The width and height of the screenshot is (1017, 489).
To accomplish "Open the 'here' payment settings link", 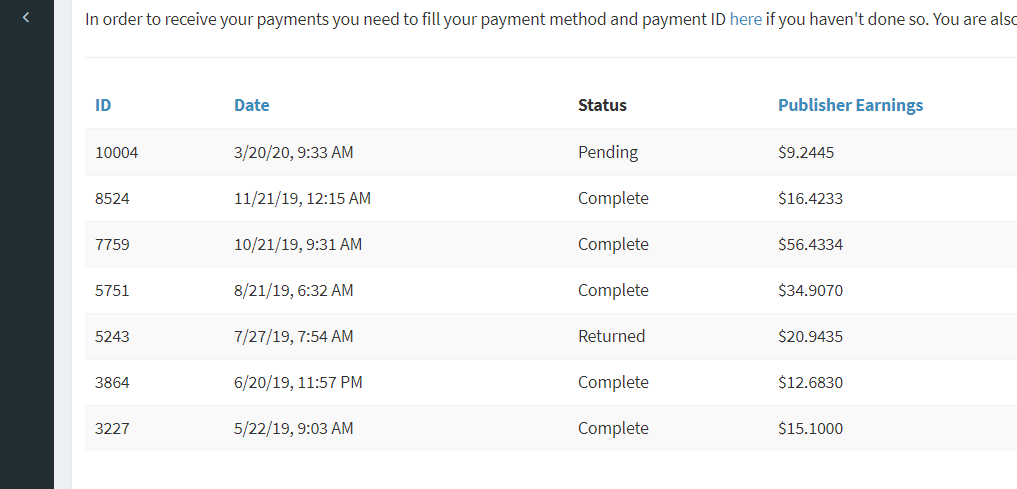I will pos(745,19).
